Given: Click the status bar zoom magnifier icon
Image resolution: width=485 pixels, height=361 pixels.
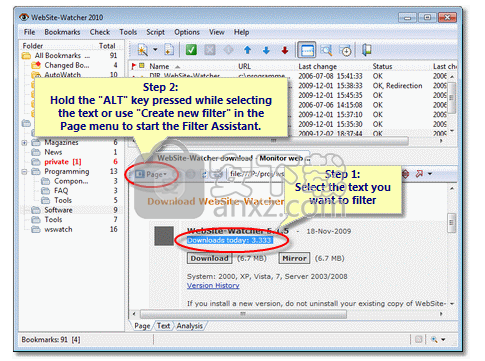Looking at the screenshot, I should [434, 340].
